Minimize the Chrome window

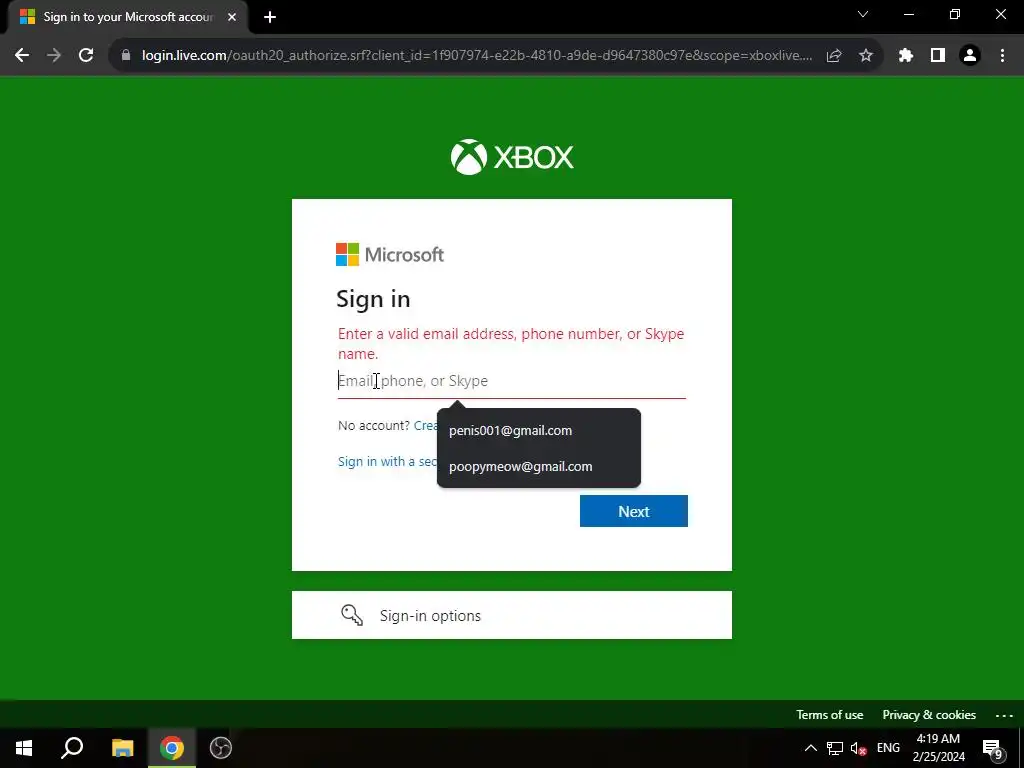908,14
